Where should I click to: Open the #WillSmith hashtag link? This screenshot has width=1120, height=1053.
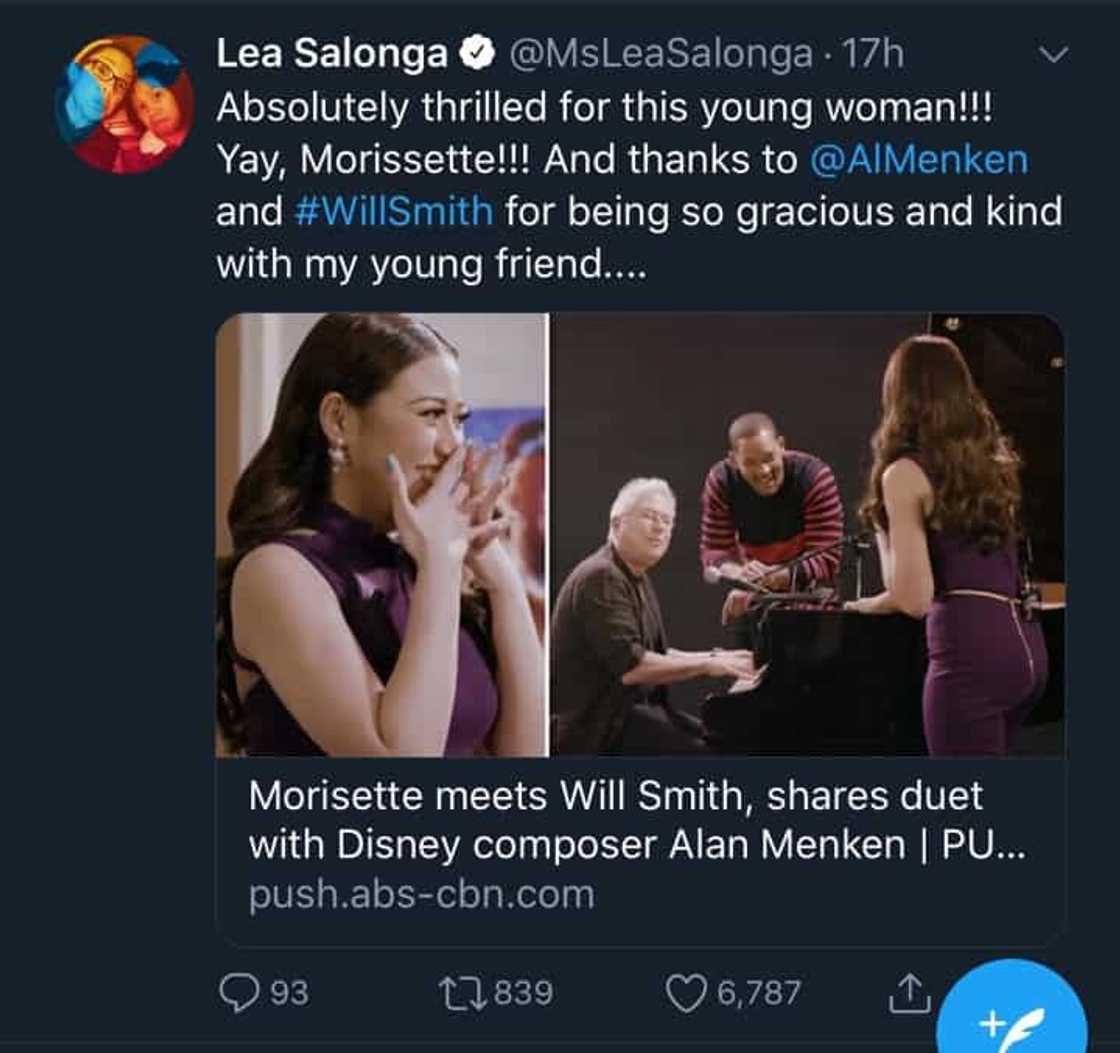point(394,212)
